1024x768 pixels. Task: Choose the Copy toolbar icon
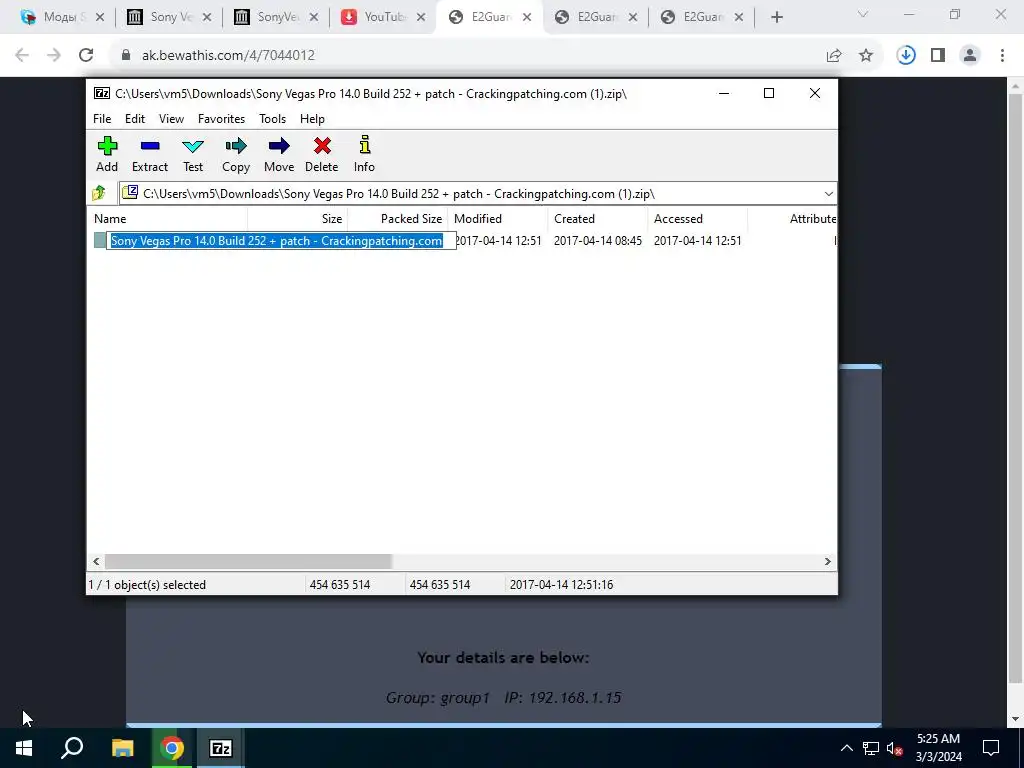pyautogui.click(x=236, y=155)
